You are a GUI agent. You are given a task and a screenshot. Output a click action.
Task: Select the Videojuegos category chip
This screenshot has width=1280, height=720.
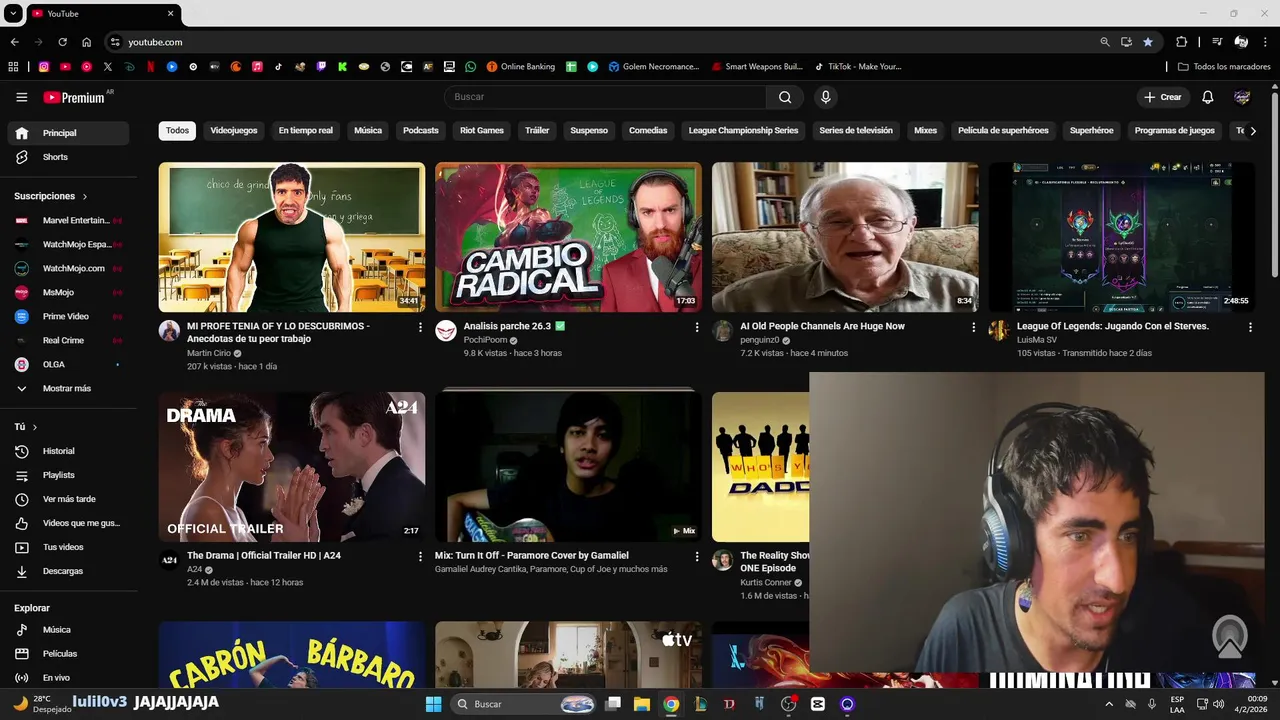point(234,131)
